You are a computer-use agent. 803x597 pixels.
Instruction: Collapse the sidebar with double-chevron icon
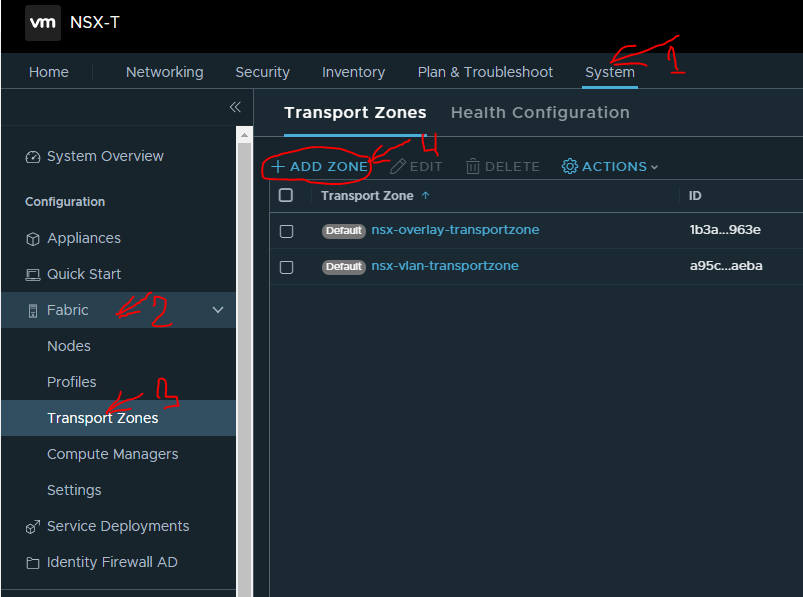pyautogui.click(x=235, y=107)
